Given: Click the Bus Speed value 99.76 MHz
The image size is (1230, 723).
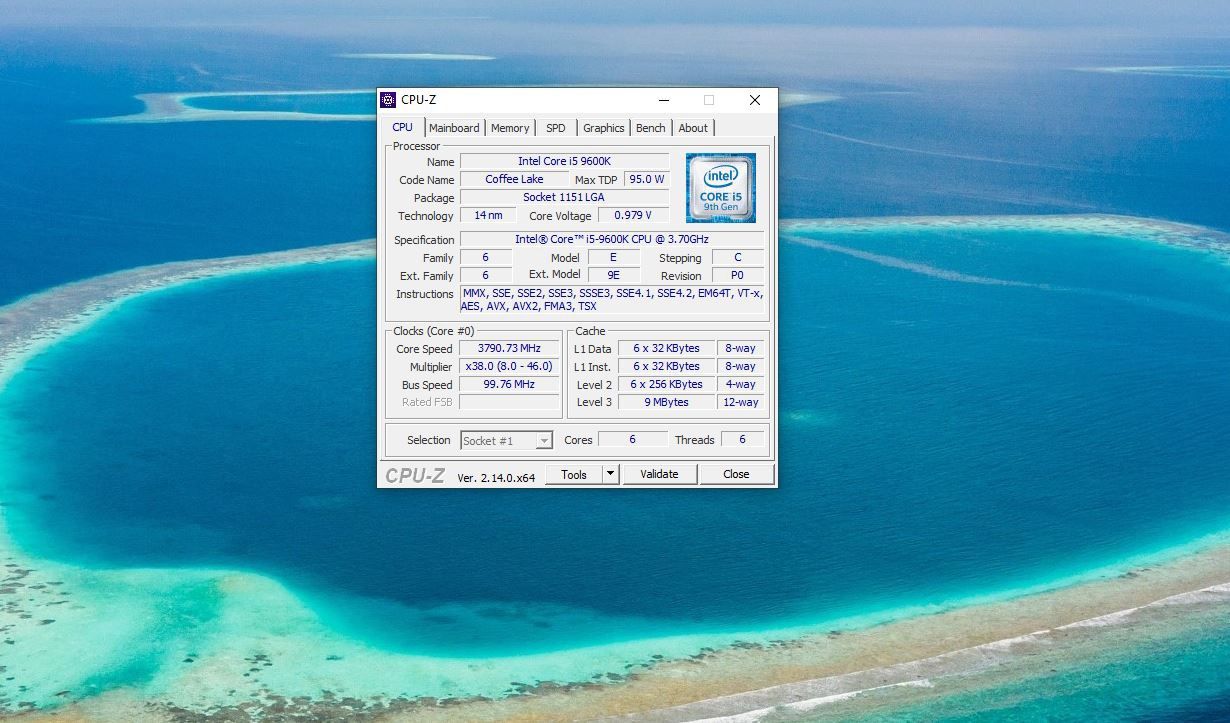Looking at the screenshot, I should pos(509,385).
